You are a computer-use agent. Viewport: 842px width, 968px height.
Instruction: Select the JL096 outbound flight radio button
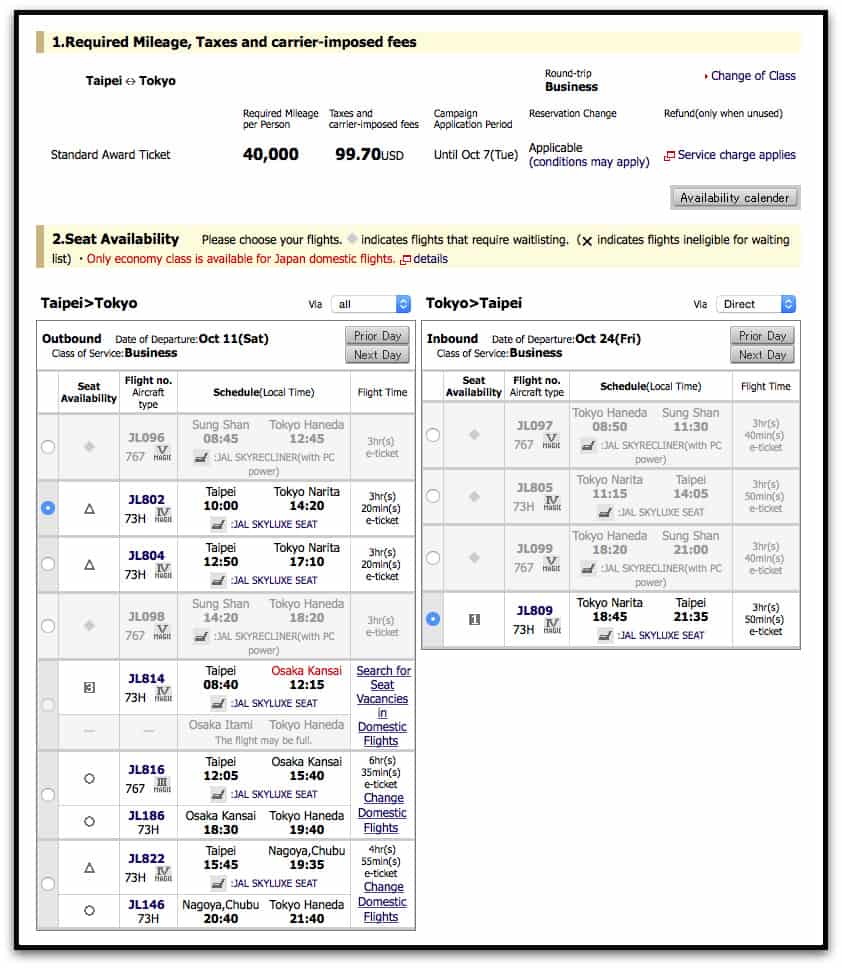(x=48, y=446)
